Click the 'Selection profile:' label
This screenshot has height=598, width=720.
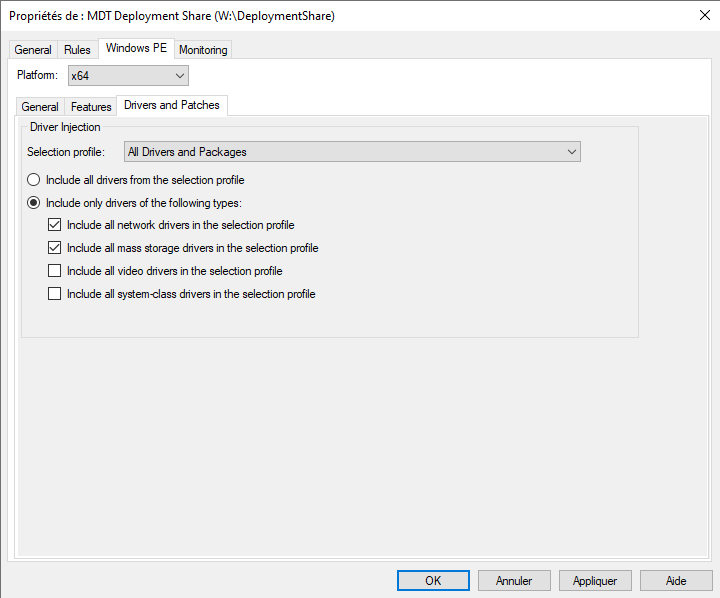coord(66,152)
